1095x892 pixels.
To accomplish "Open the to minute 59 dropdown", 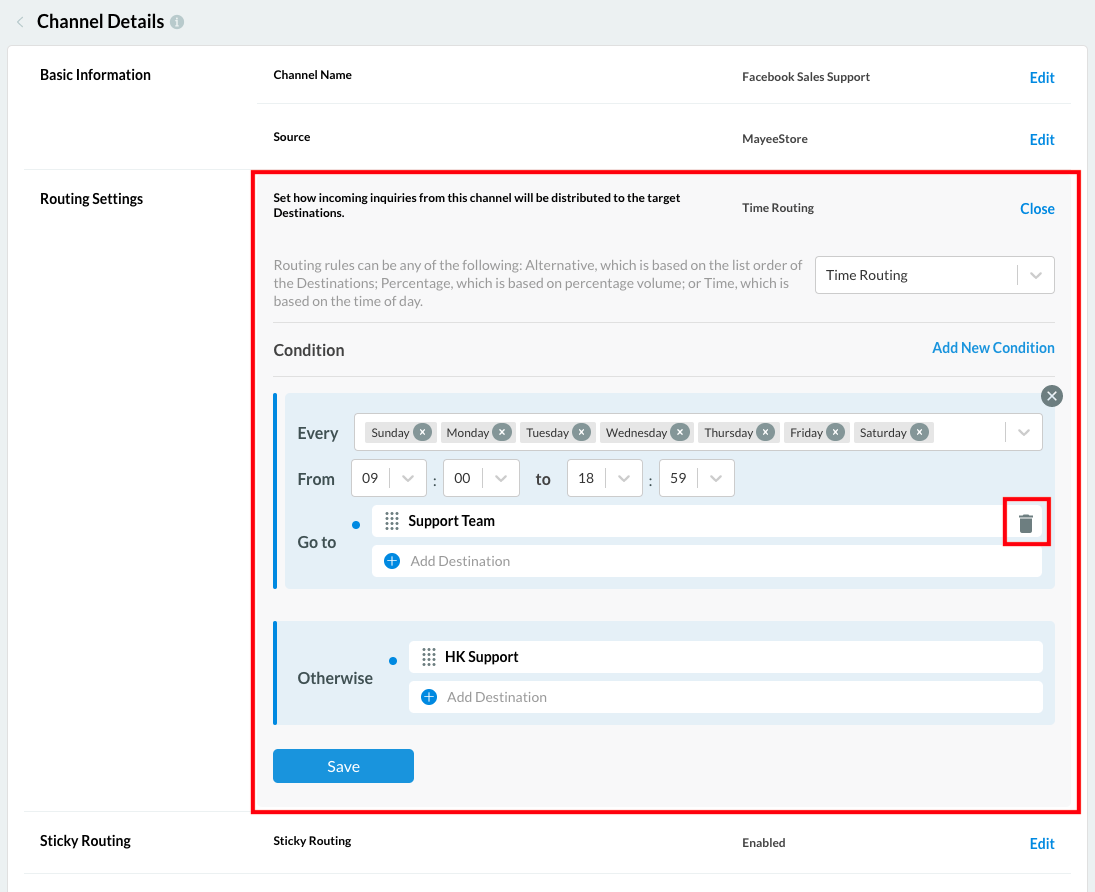I will tap(697, 478).
